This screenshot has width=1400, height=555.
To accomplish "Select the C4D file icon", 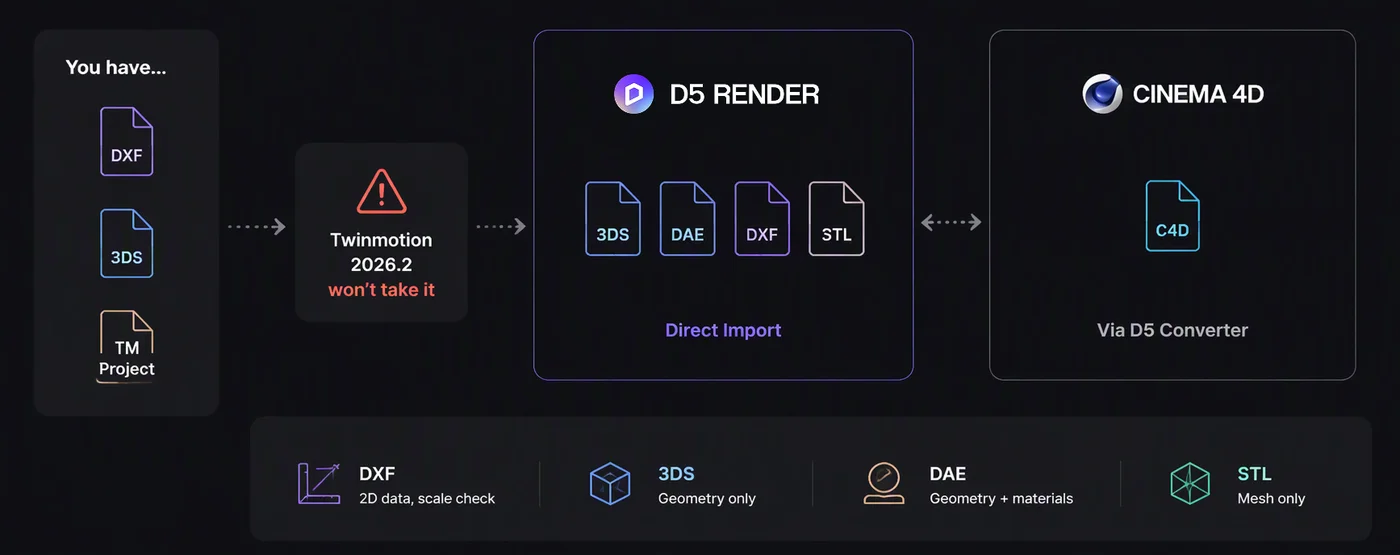I will [1173, 216].
